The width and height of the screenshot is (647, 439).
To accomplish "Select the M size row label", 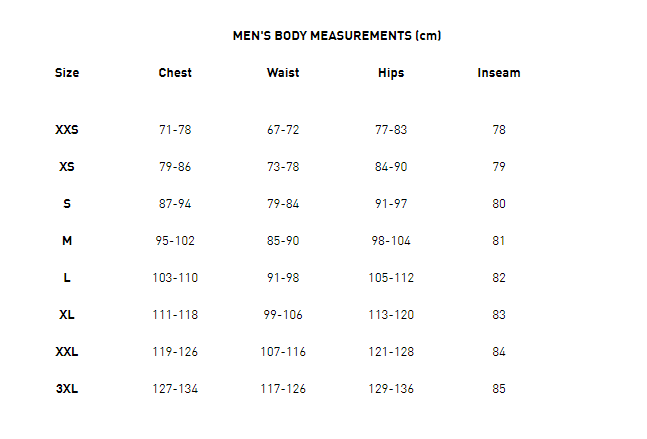I will [67, 241].
